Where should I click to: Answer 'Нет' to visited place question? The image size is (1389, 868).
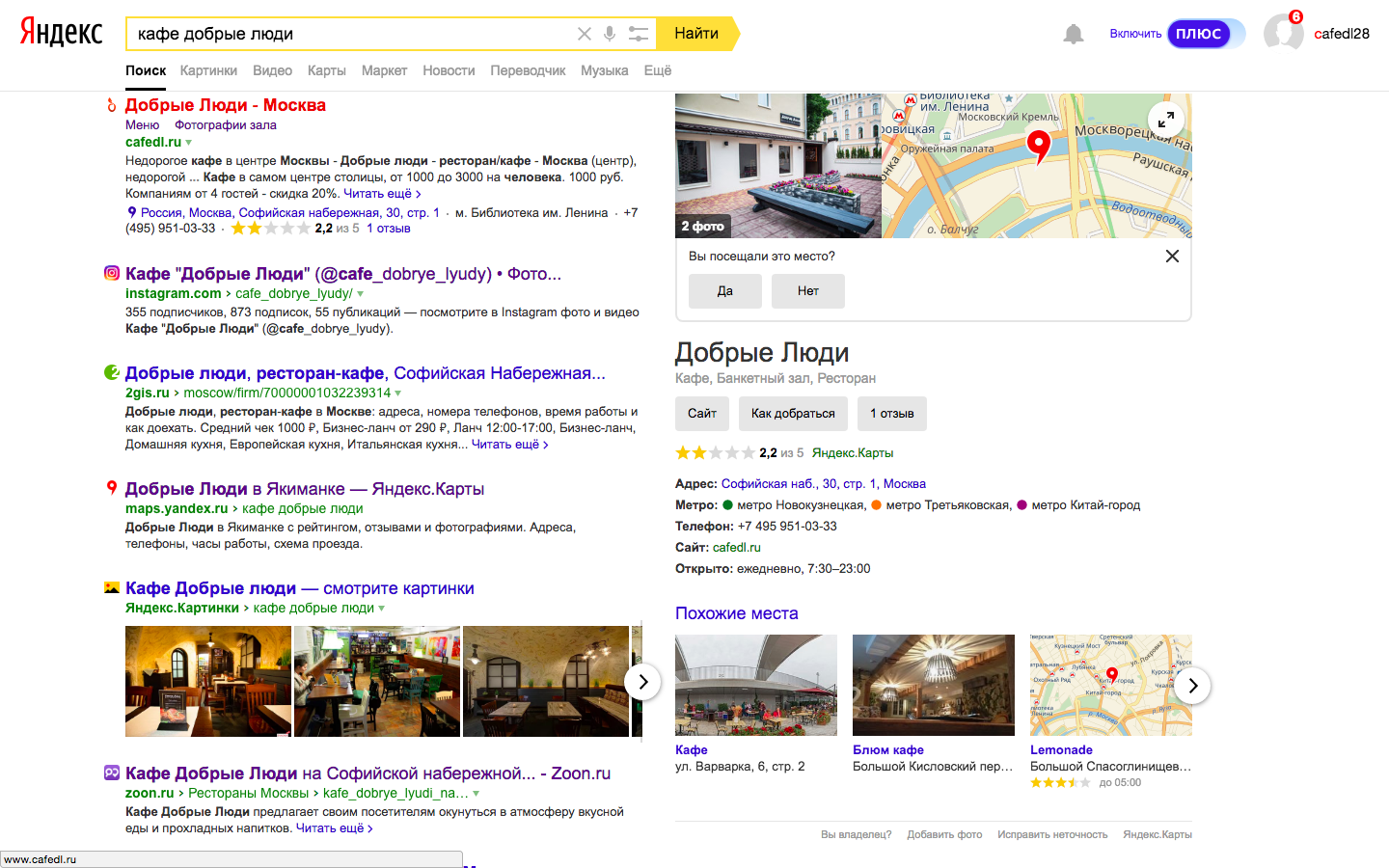tap(807, 291)
